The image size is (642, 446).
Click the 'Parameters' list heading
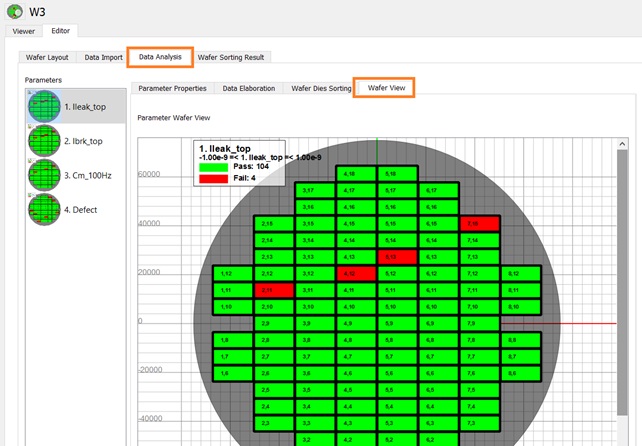coord(43,80)
